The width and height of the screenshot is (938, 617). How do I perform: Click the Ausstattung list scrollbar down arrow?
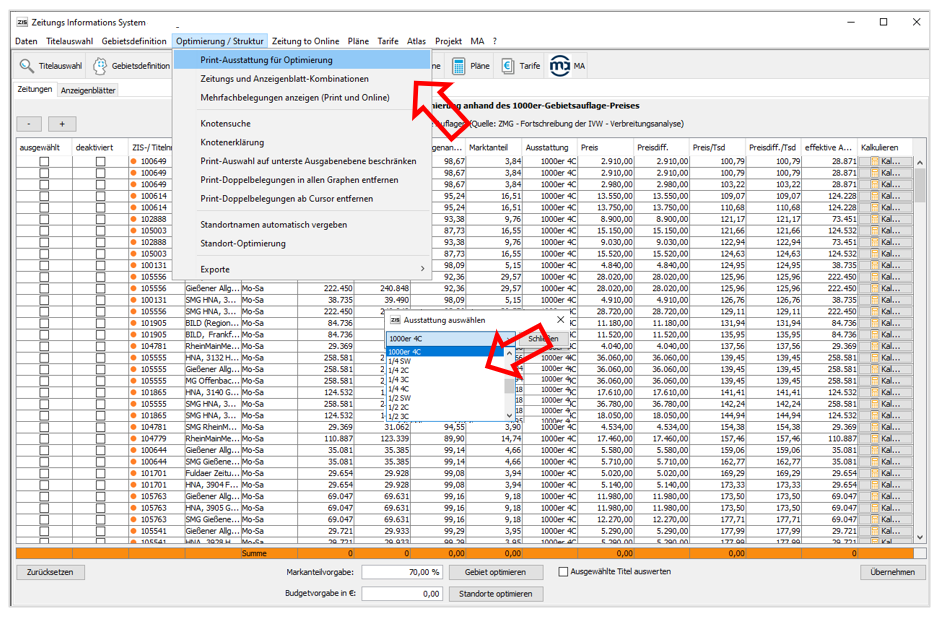tap(510, 414)
